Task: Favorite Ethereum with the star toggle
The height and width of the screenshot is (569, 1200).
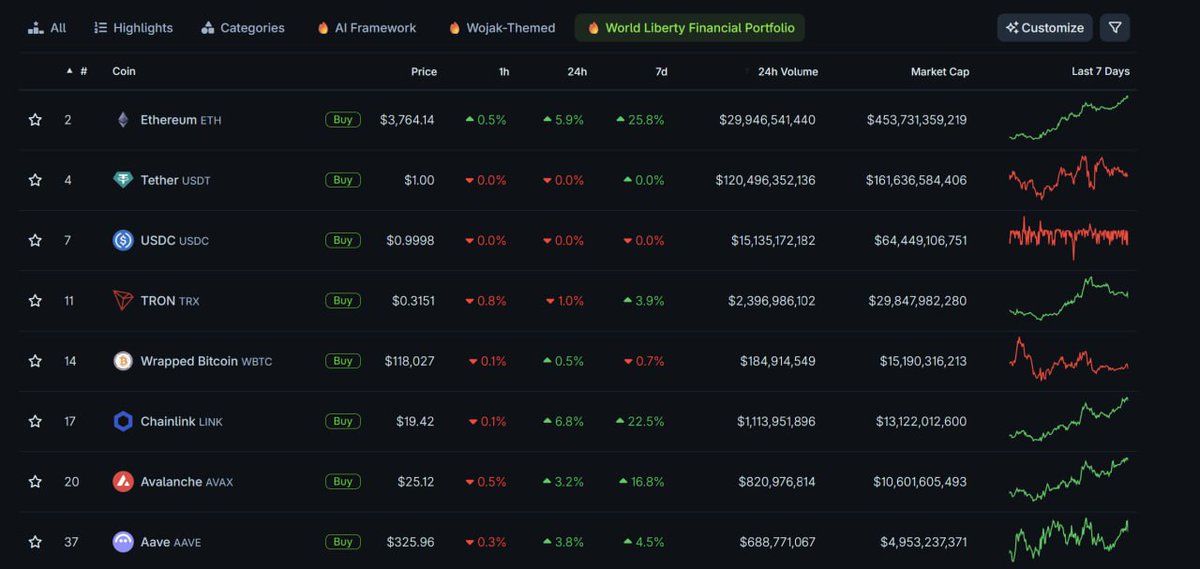Action: coord(35,120)
